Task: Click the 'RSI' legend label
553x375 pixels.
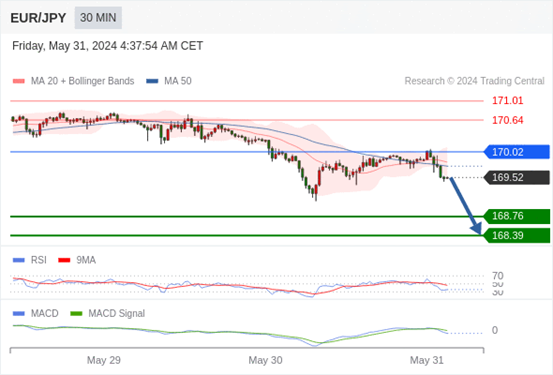Action: point(38,260)
